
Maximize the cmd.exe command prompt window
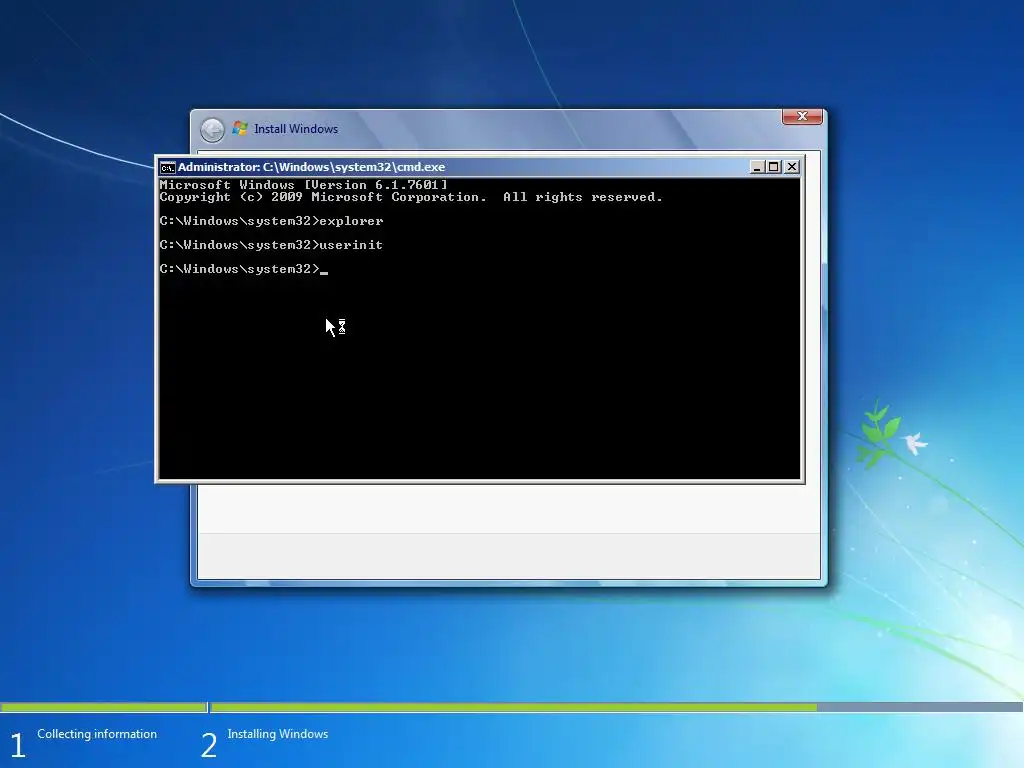774,167
